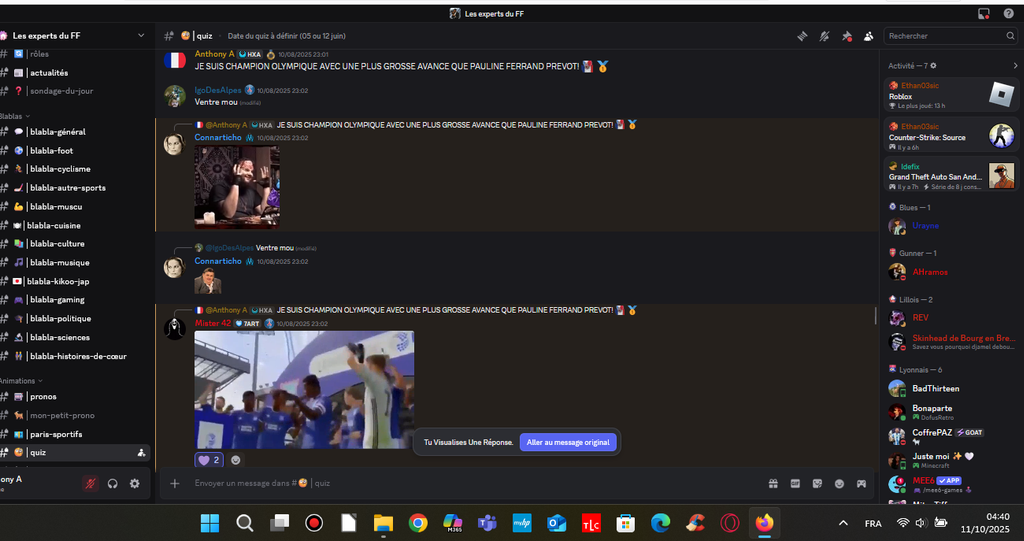Click the chat scrollbar
The image size is (1024, 541).
coord(875,316)
